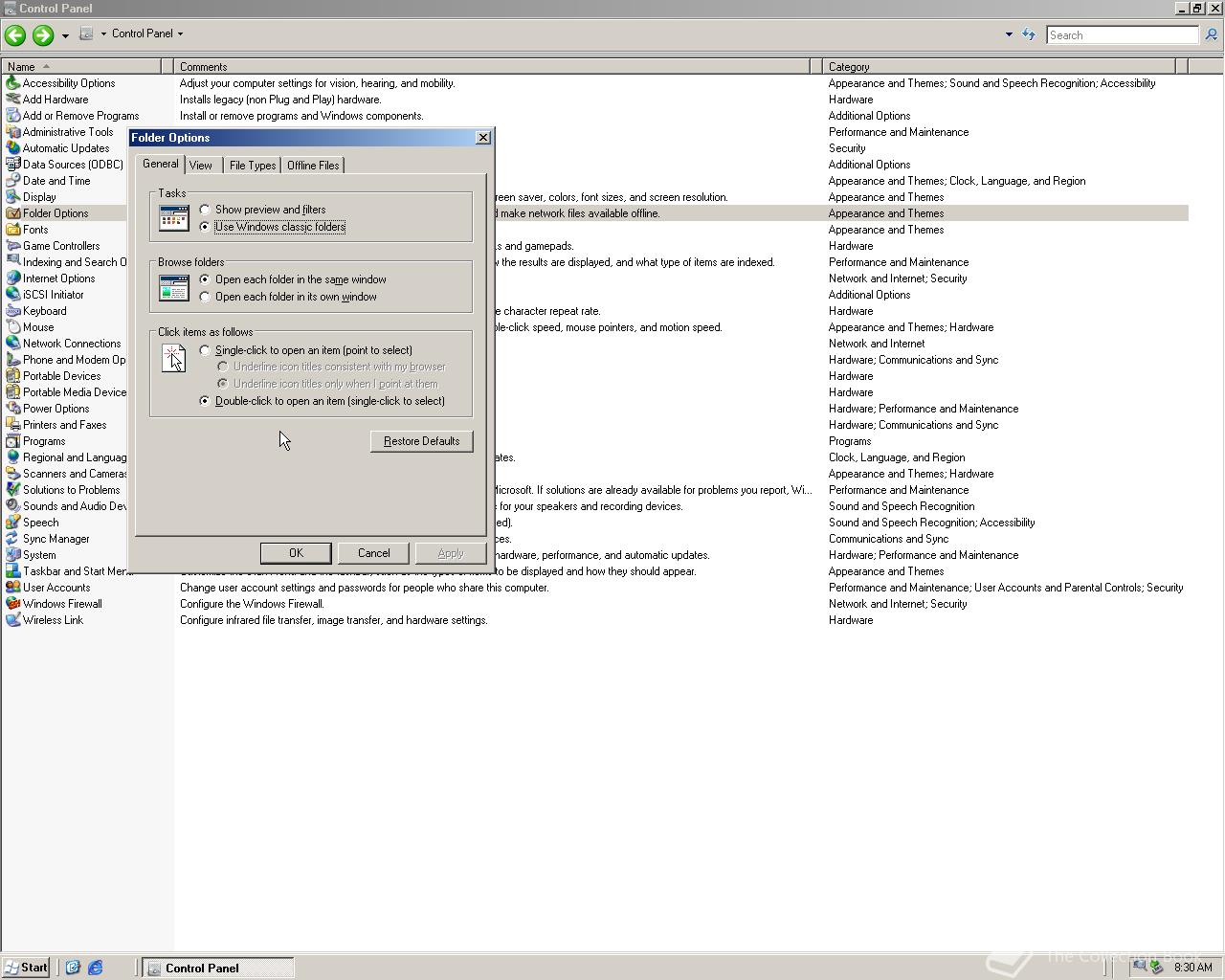Select Double-click to open an item
Viewport: 1225px width, 980px height.
[x=322, y=401]
